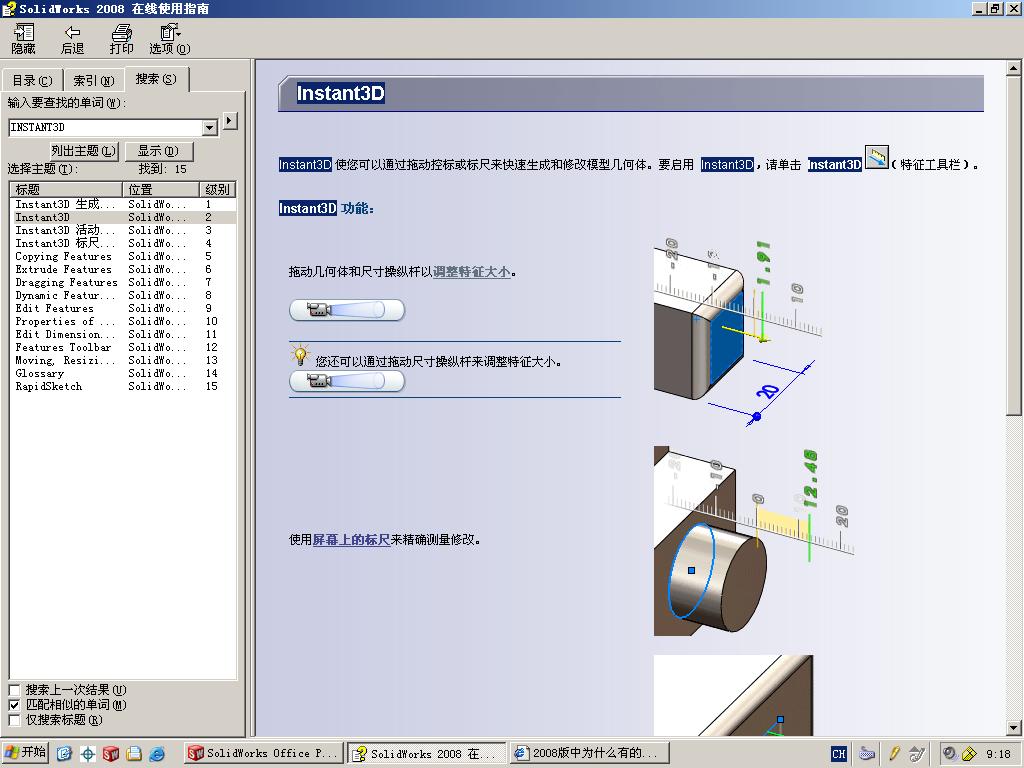
Task: Click the lightbulb tip icon
Action: click(x=300, y=356)
